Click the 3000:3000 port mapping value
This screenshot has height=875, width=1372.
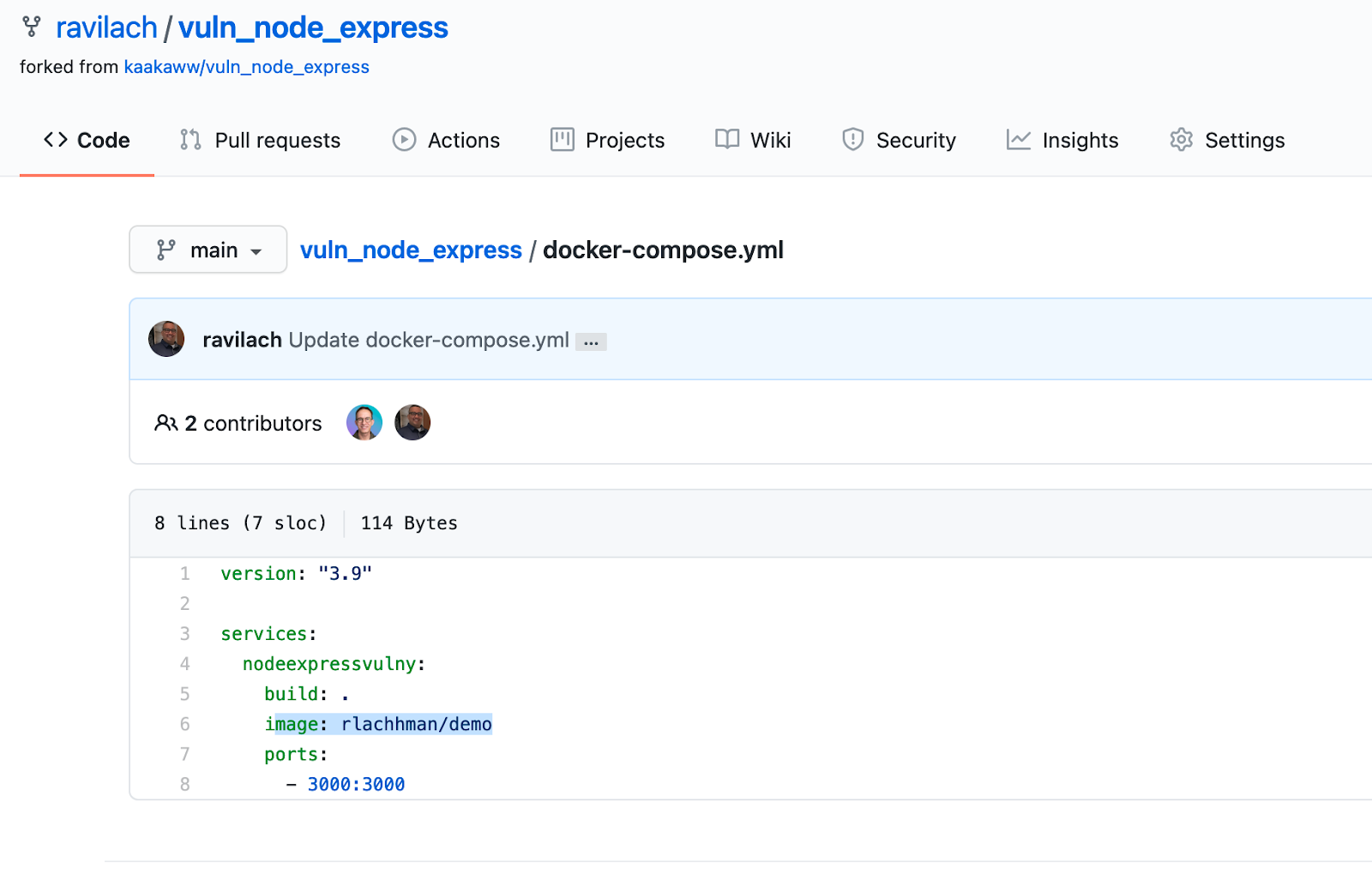click(356, 784)
